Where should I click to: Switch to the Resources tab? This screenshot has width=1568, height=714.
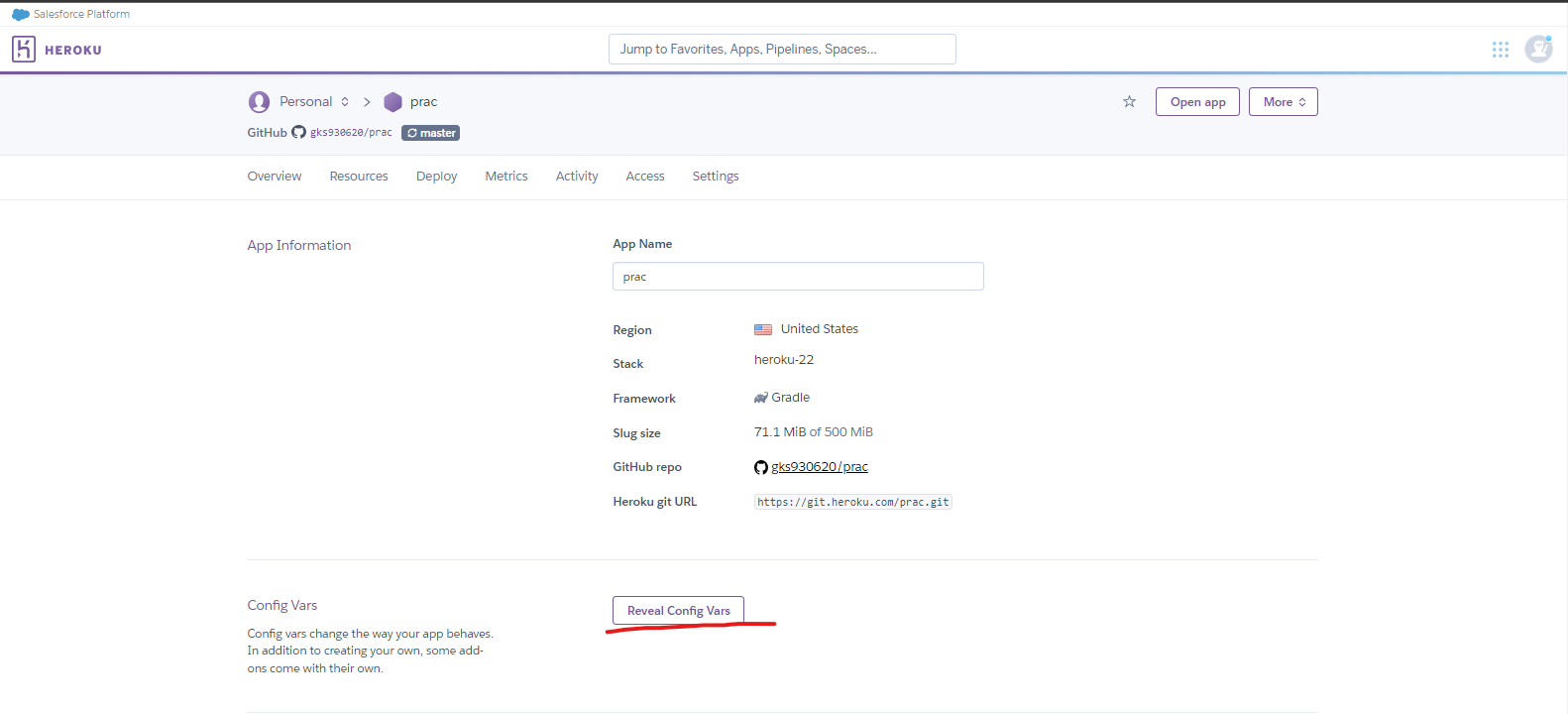pyautogui.click(x=359, y=176)
